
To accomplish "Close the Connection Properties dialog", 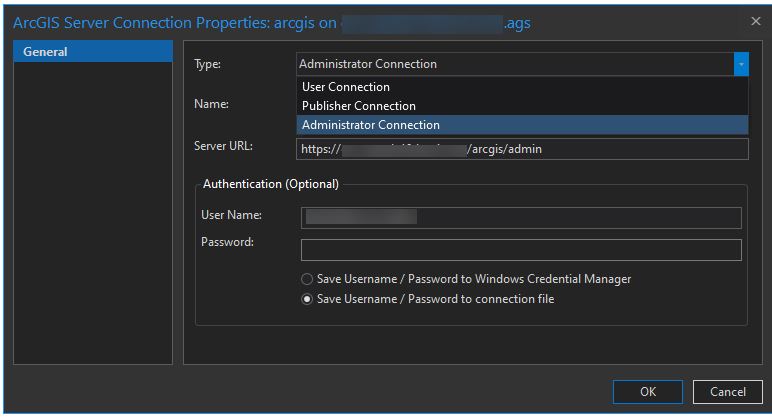I will [756, 21].
